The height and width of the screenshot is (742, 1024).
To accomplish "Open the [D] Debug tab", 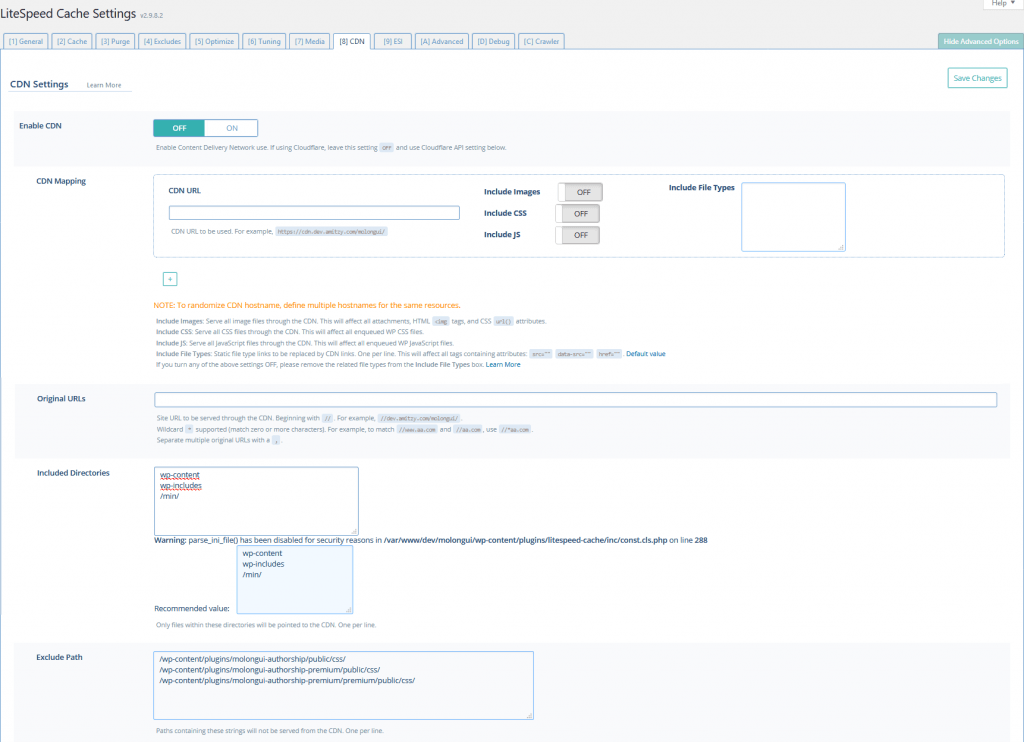I will 493,41.
